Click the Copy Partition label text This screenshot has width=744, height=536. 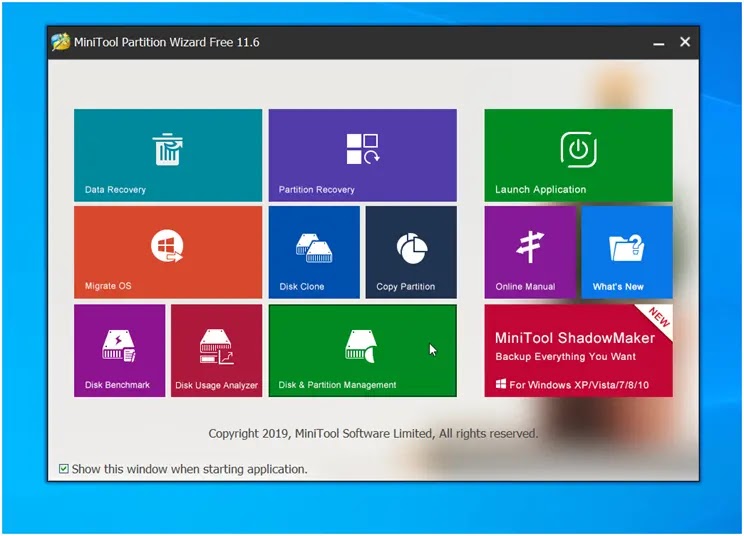click(x=406, y=286)
